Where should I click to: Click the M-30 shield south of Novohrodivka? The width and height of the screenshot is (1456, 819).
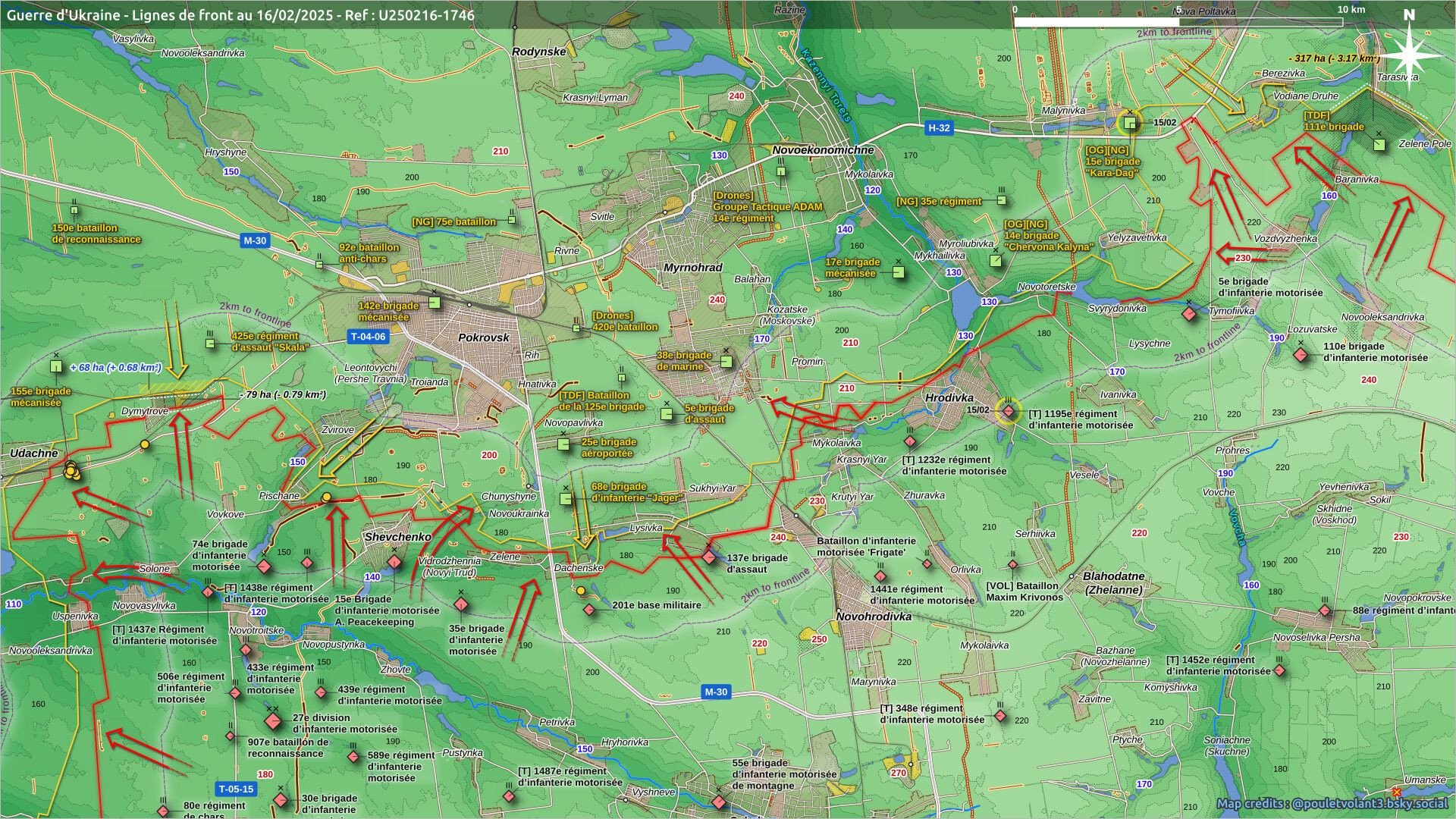tap(716, 692)
